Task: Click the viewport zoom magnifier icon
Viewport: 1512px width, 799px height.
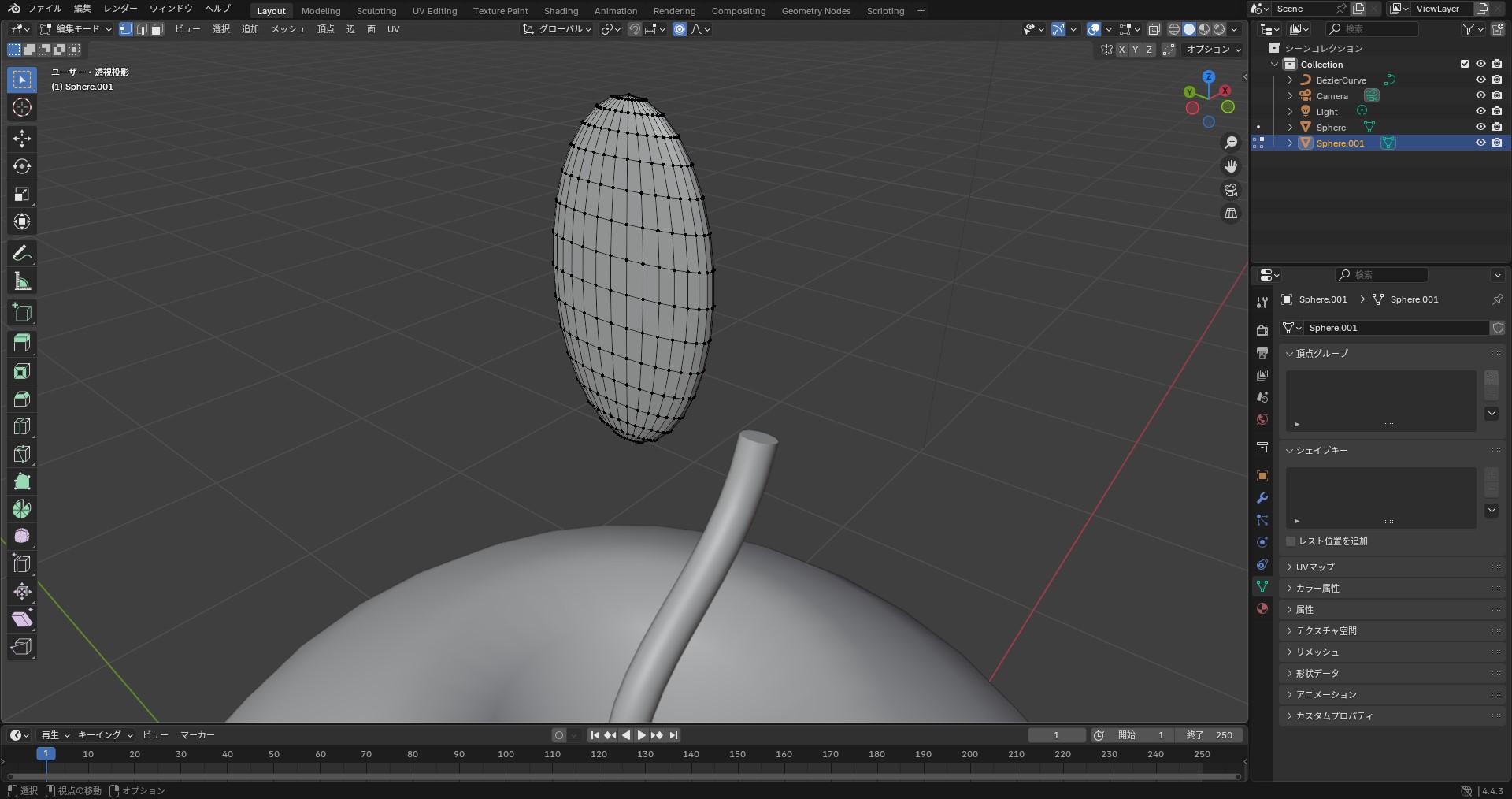Action: (1230, 143)
